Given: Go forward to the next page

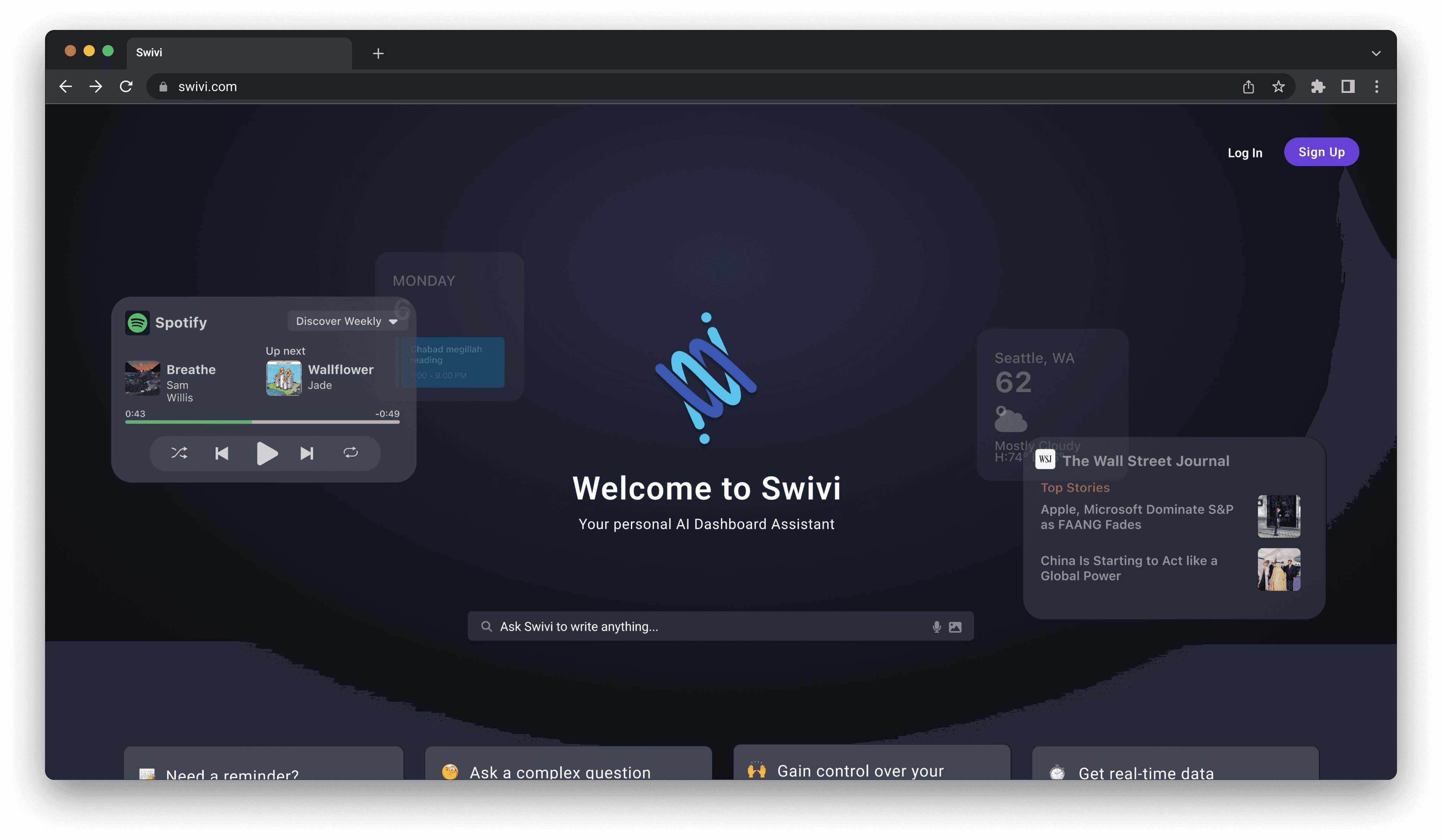Looking at the screenshot, I should [x=95, y=86].
